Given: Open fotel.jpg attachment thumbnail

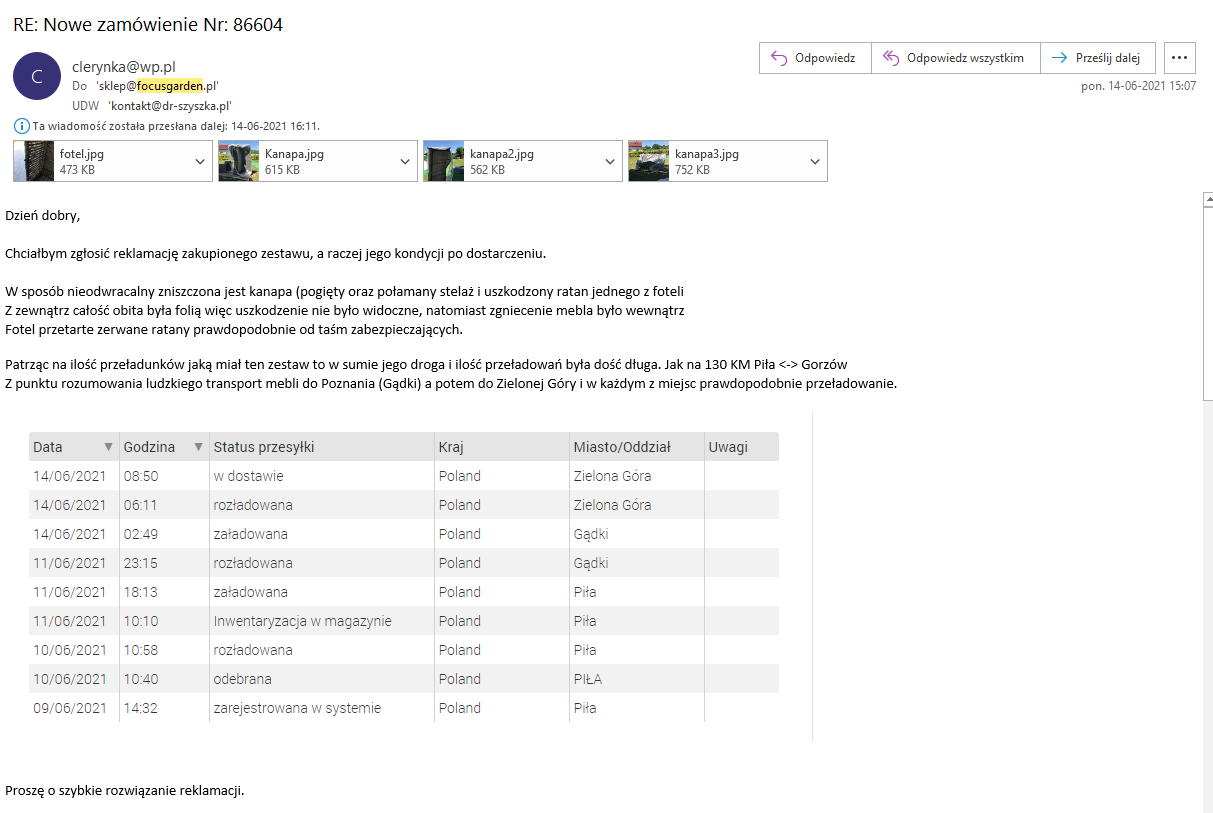Looking at the screenshot, I should (34, 162).
